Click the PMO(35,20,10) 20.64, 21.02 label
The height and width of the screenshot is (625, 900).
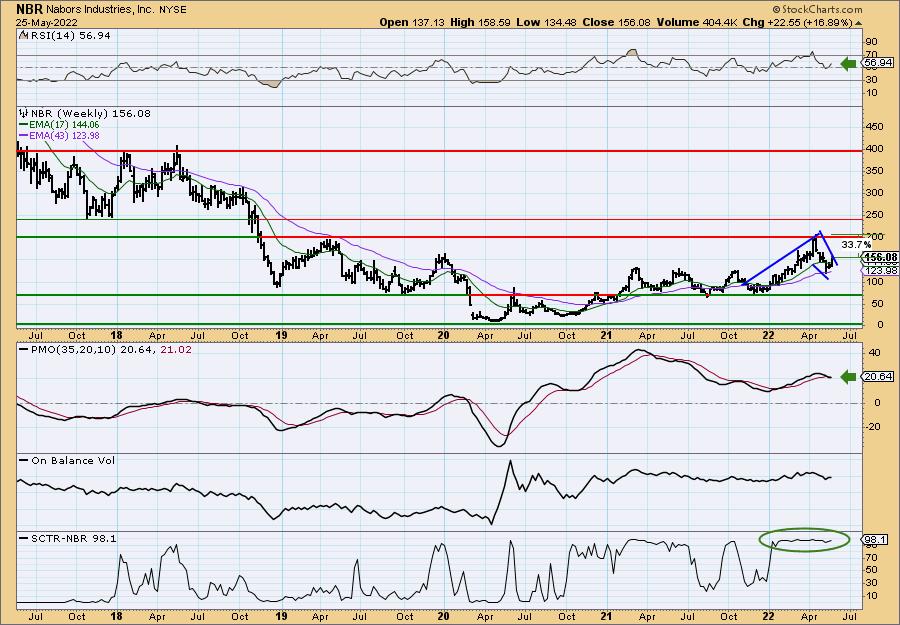click(110, 350)
